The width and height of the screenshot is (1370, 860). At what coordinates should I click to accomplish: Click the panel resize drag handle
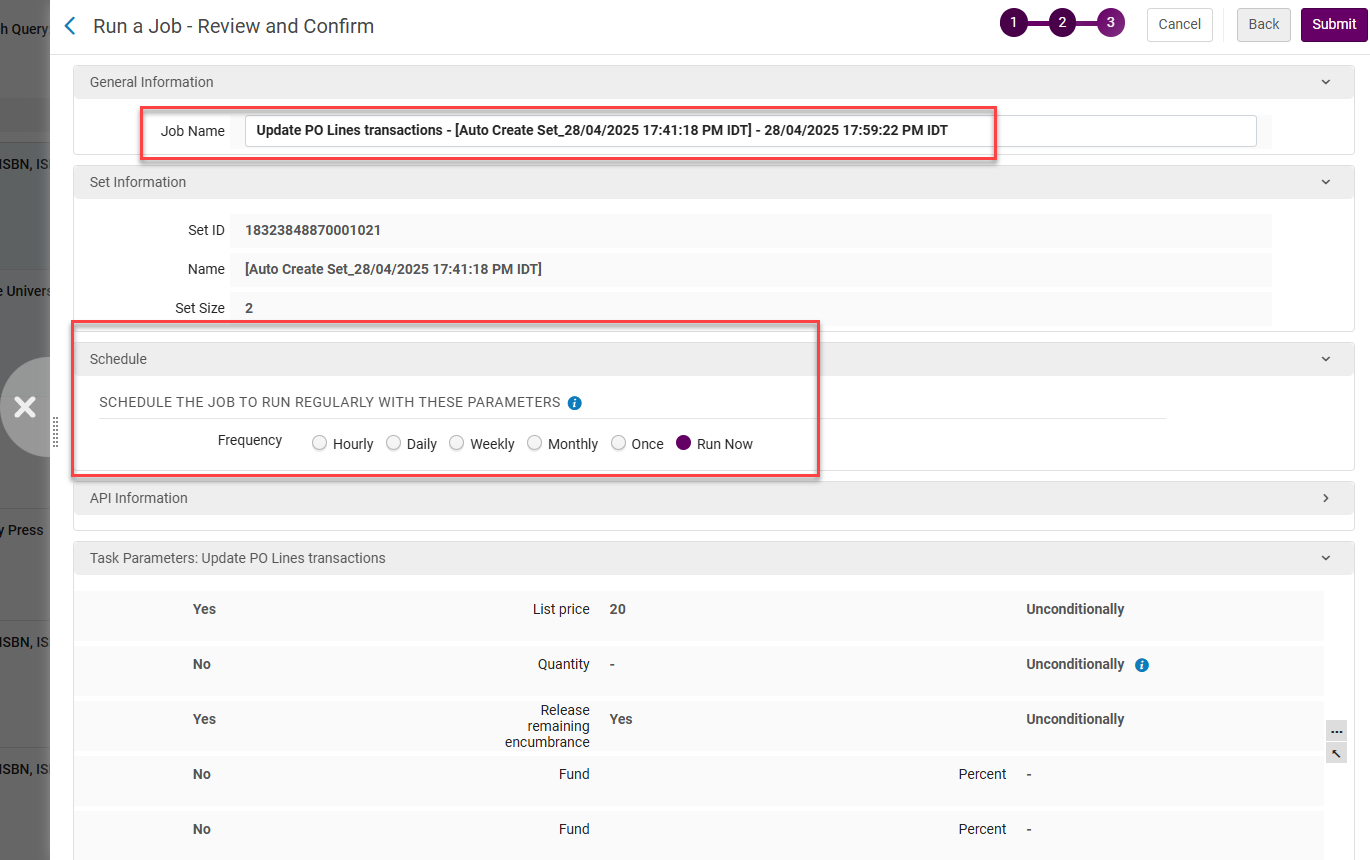56,432
